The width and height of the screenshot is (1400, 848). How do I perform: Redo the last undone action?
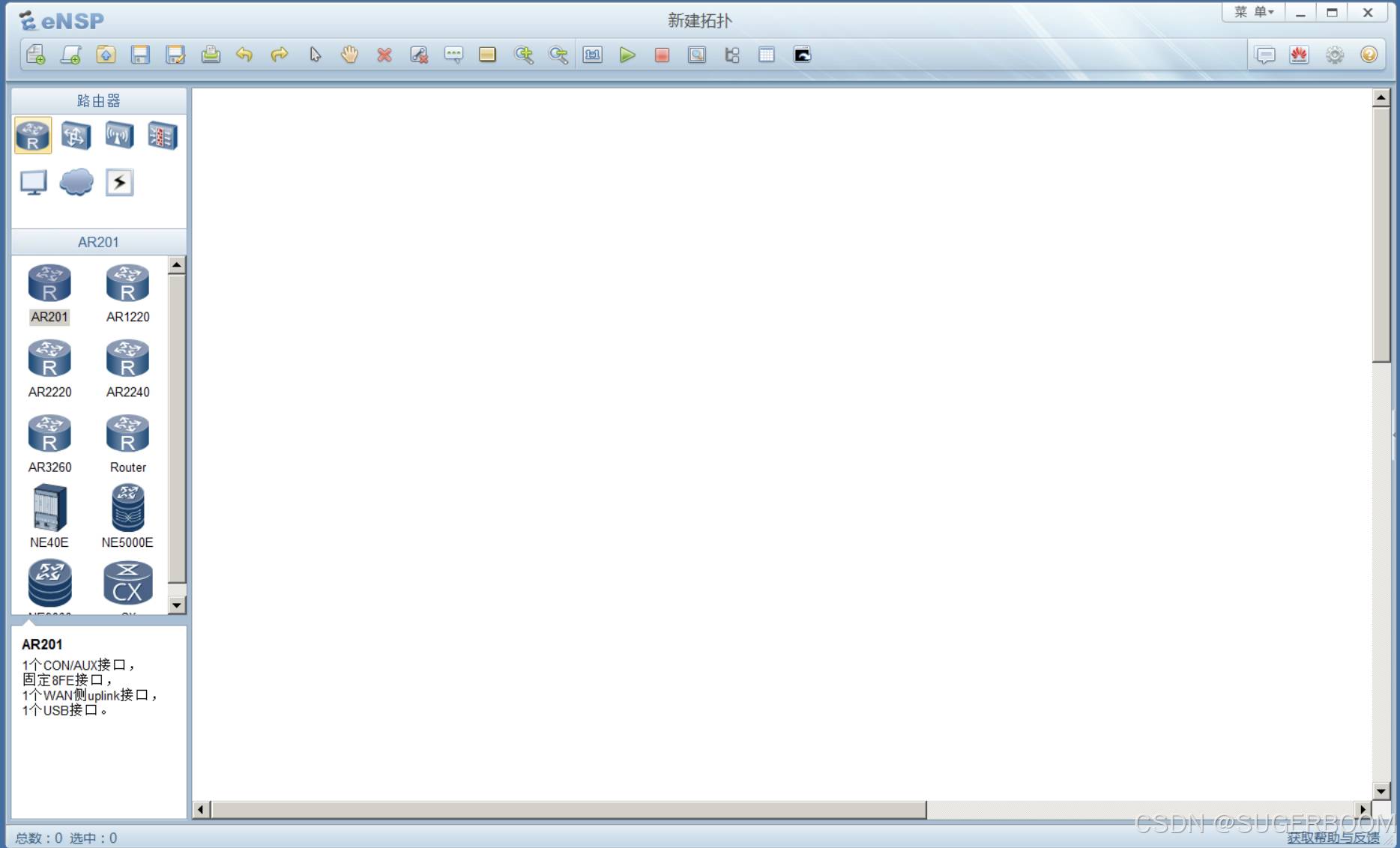pyautogui.click(x=280, y=55)
